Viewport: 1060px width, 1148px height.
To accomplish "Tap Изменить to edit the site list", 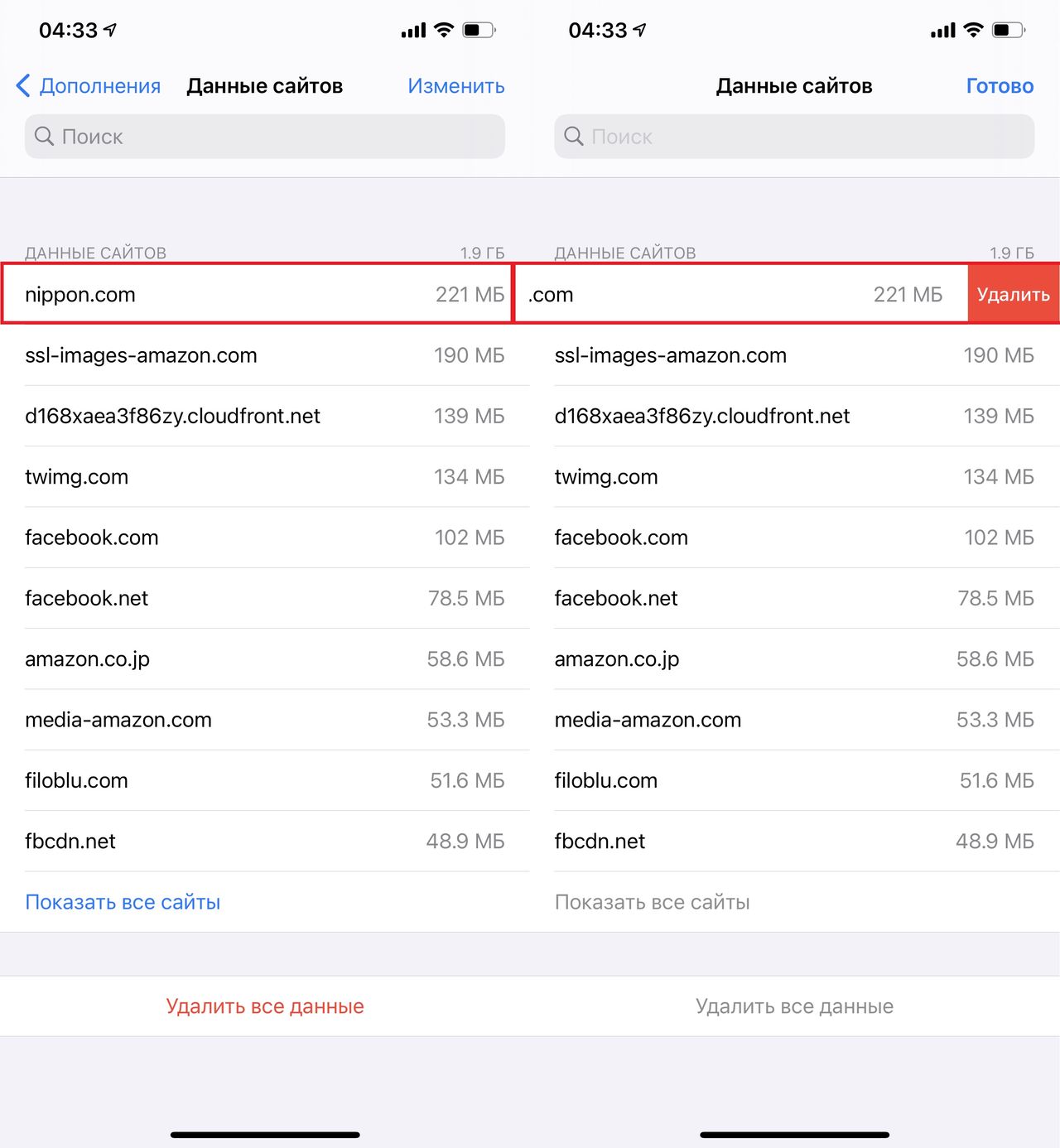I will 455,86.
